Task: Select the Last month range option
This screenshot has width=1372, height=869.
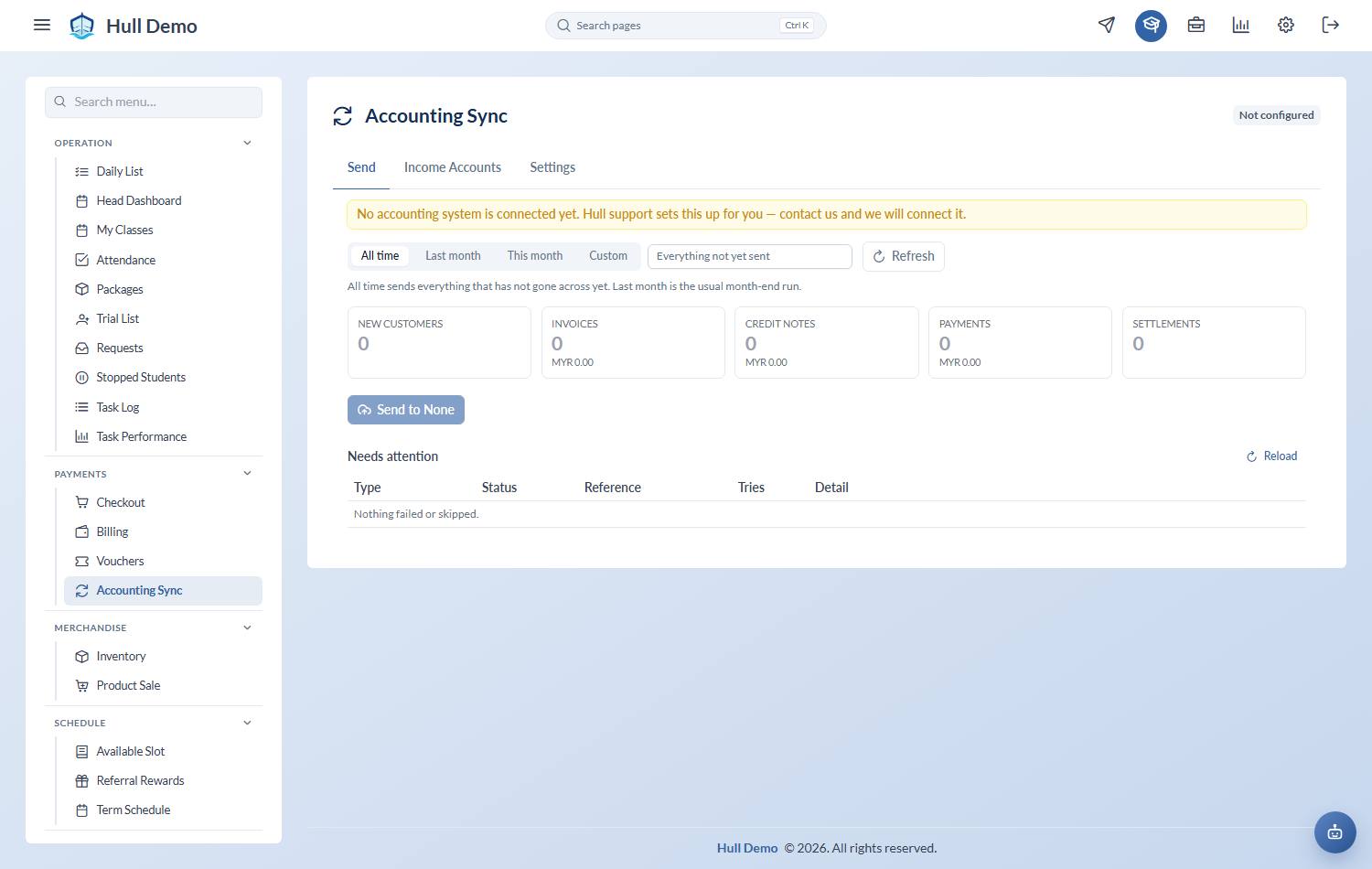Action: point(453,256)
